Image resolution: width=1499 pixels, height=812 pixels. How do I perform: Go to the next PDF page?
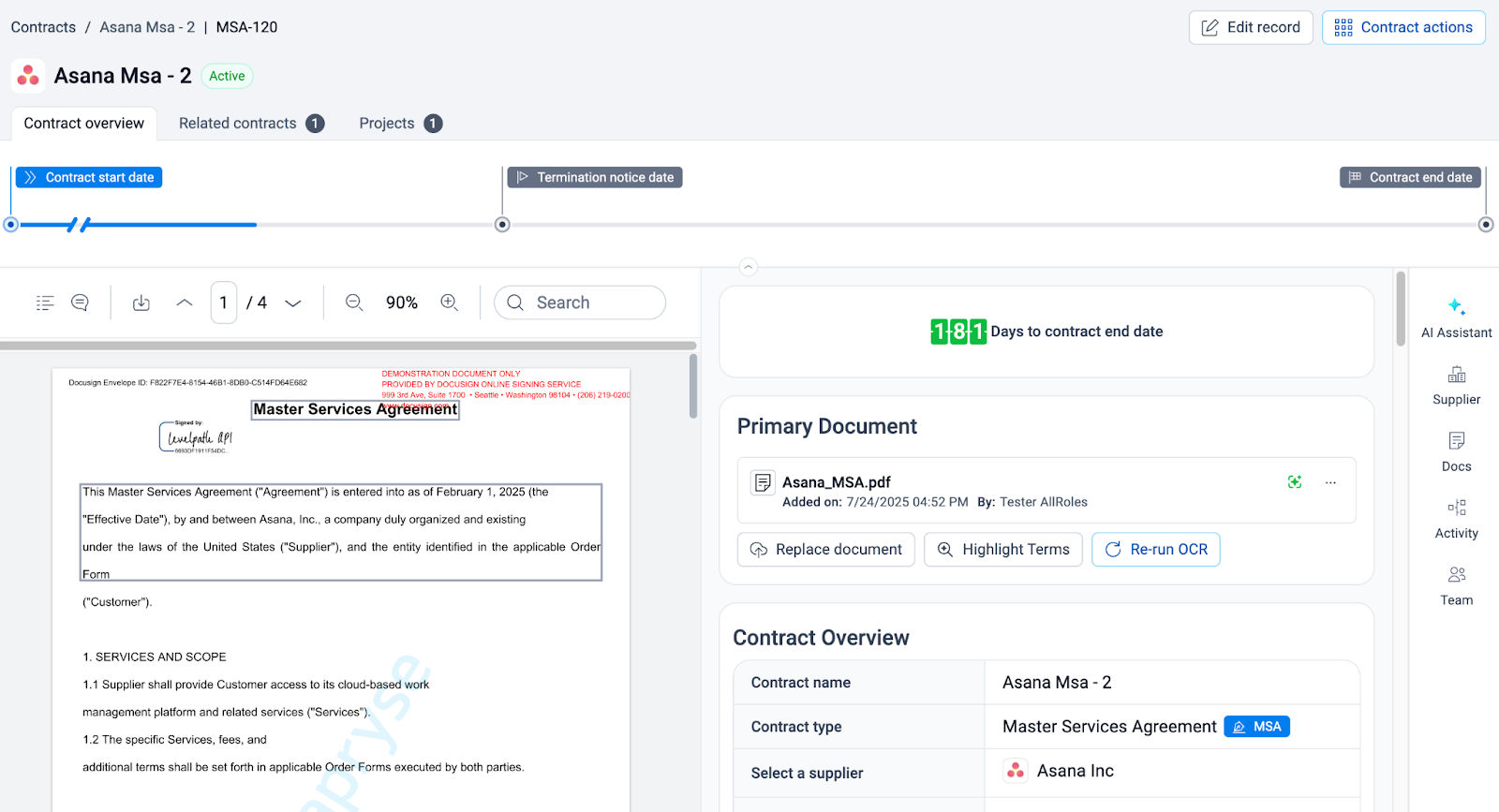(x=293, y=303)
